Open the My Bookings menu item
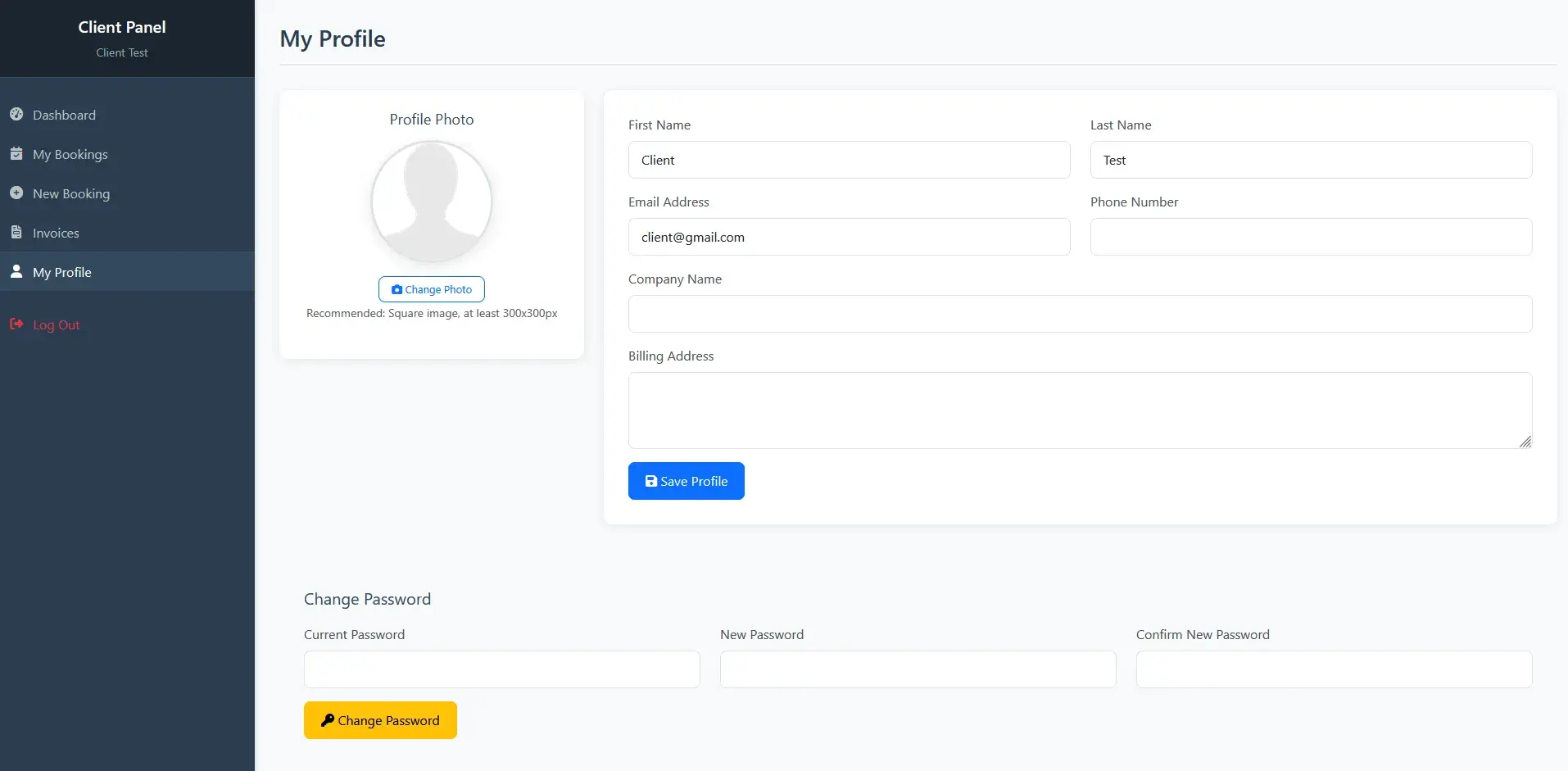The width and height of the screenshot is (1568, 771). coord(70,155)
